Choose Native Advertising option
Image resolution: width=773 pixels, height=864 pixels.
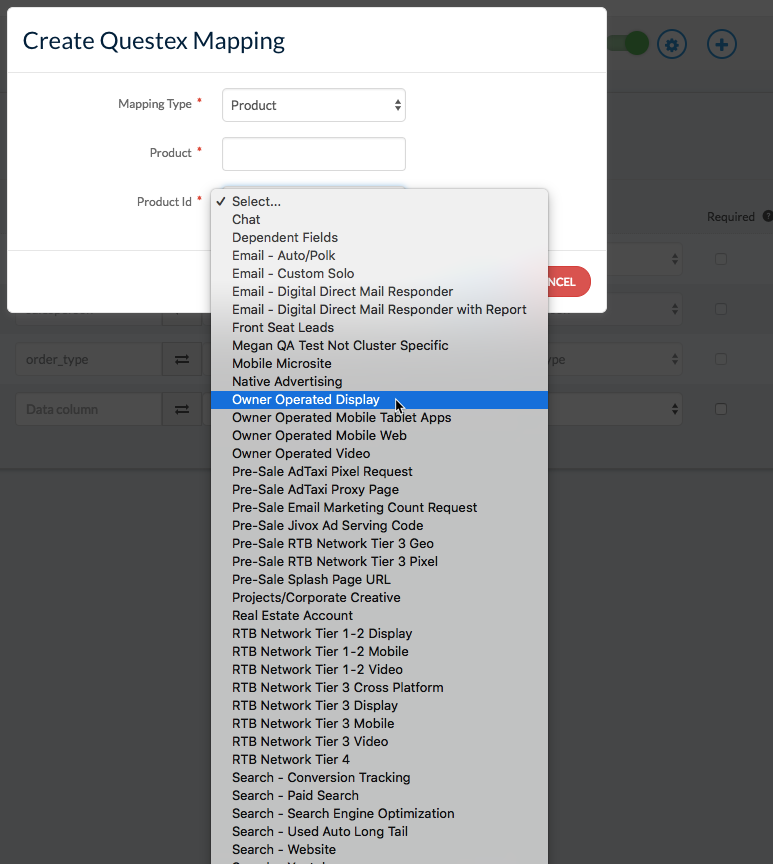click(379, 382)
